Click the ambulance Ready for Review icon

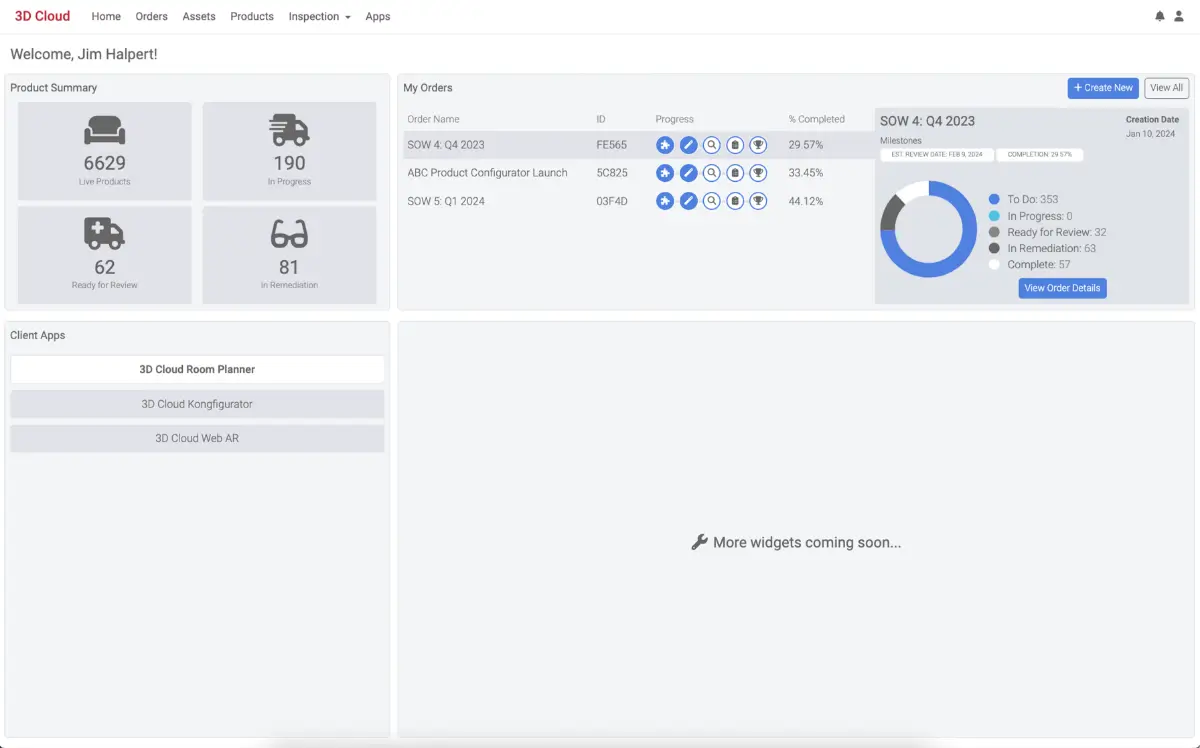(x=104, y=234)
